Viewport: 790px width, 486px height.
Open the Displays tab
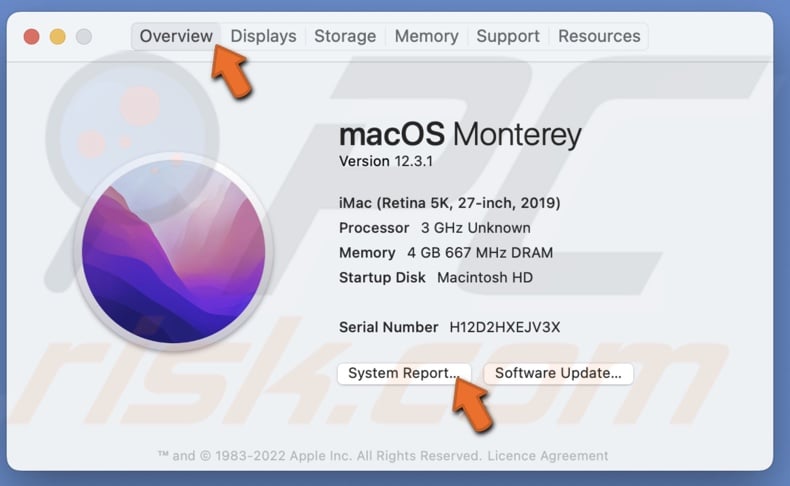(263, 36)
